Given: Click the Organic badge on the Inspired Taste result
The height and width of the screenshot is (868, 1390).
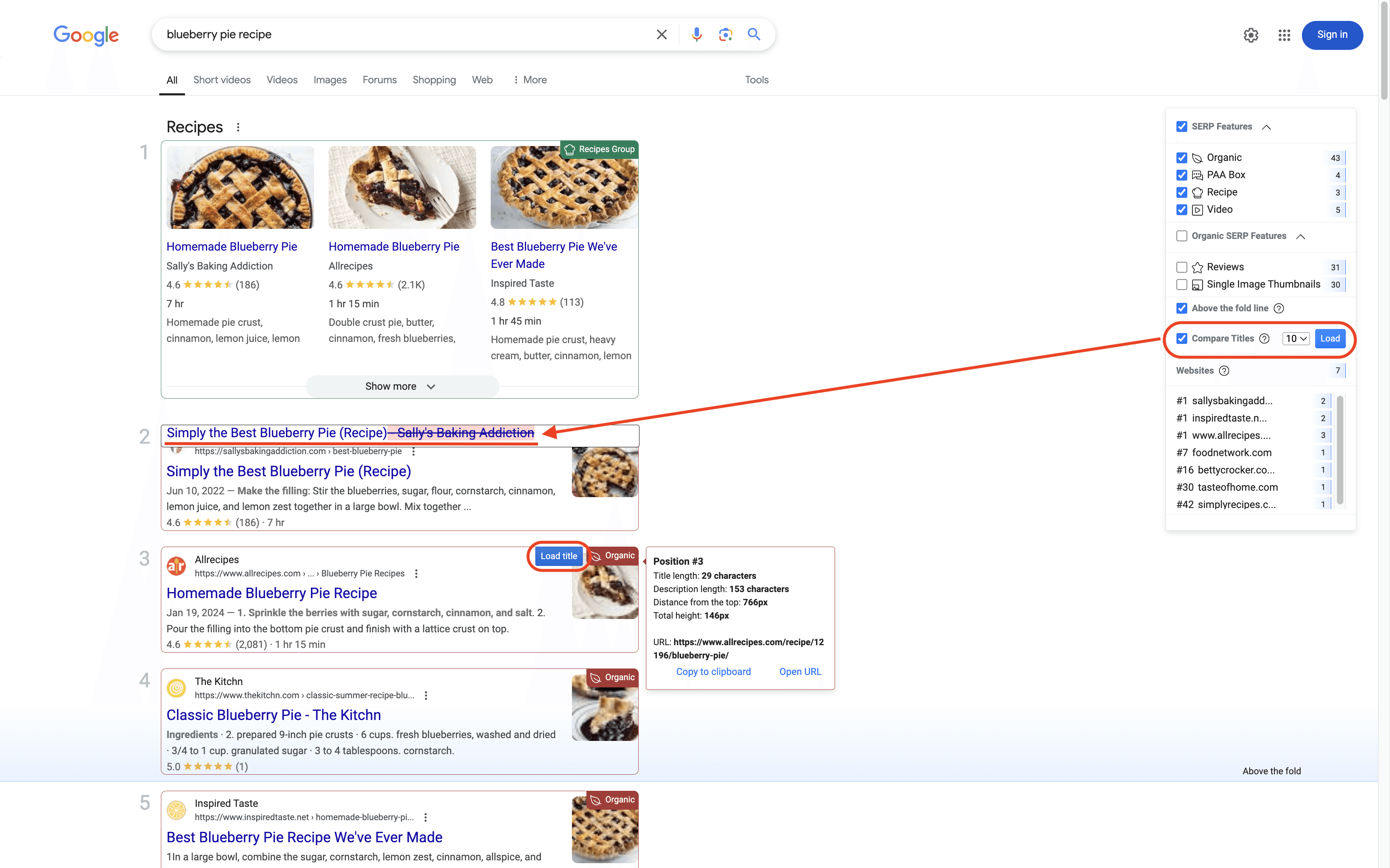Looking at the screenshot, I should point(613,800).
